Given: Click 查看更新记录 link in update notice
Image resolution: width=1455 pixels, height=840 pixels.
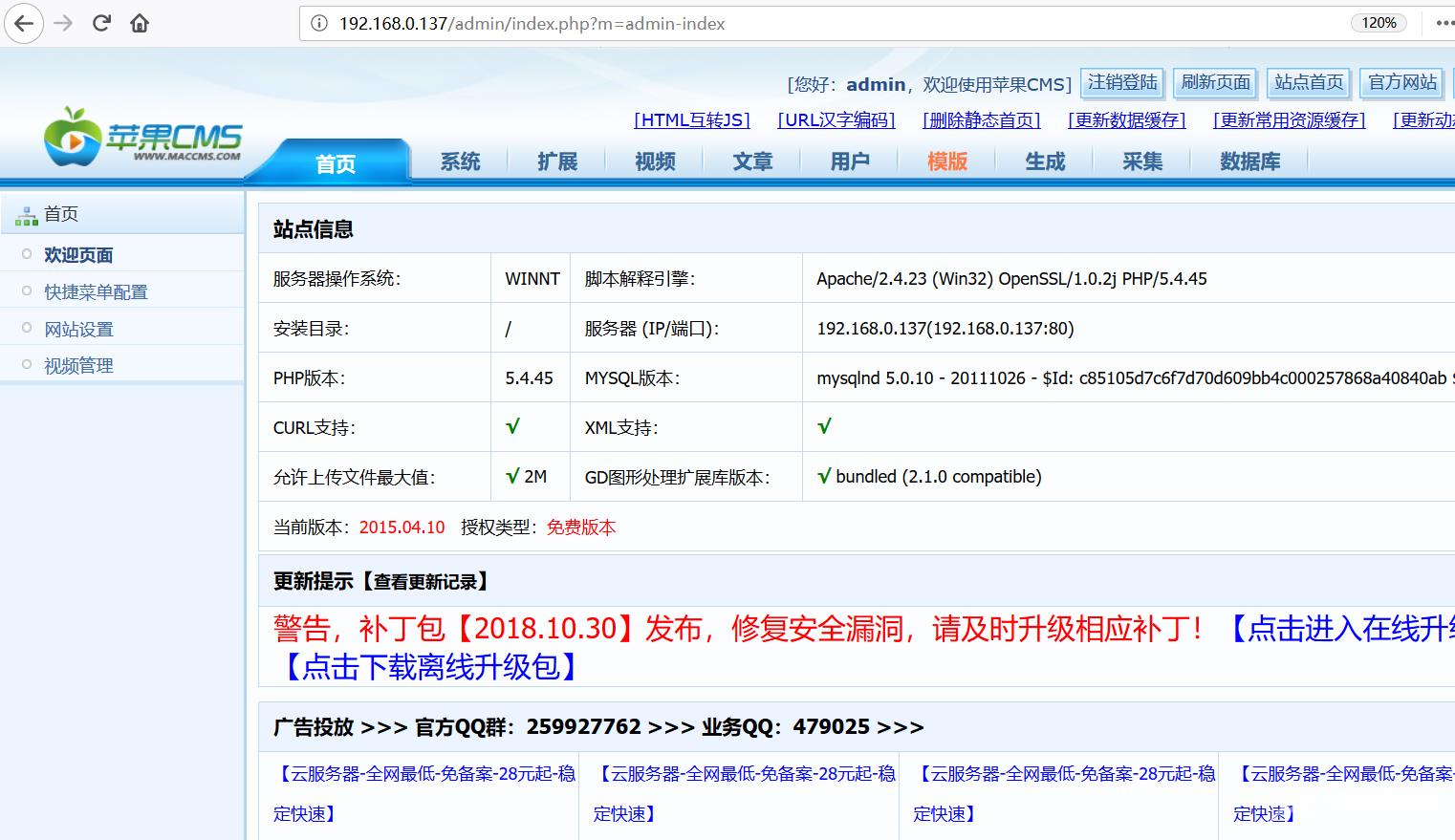Looking at the screenshot, I should click(x=425, y=581).
